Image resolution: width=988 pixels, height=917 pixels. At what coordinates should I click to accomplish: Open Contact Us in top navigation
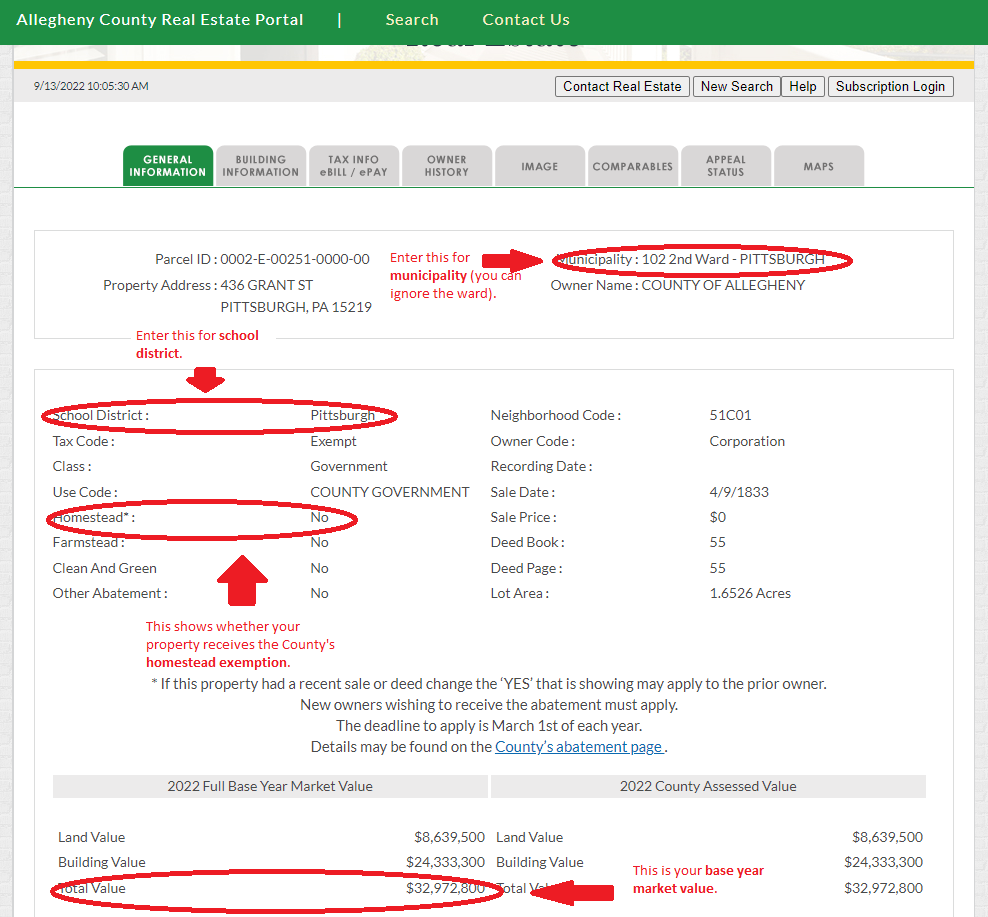(x=526, y=20)
